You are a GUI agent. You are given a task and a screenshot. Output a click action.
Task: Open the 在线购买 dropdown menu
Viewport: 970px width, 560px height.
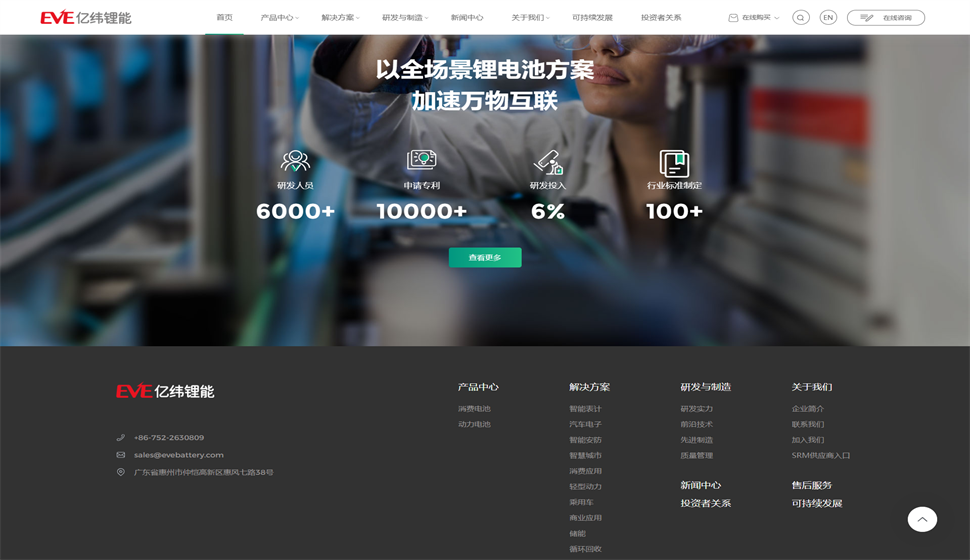tap(754, 18)
